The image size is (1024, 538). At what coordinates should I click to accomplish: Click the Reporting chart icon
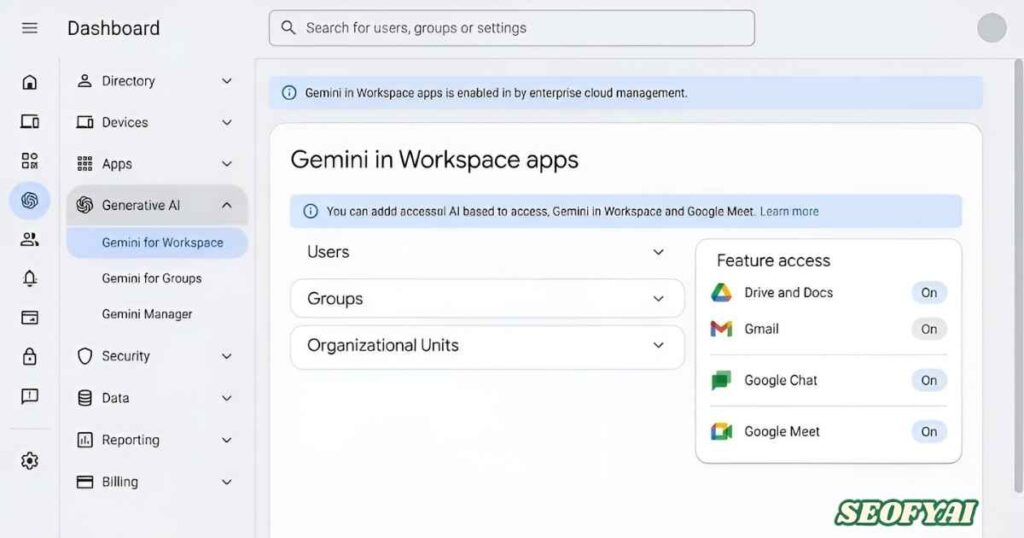pos(84,439)
